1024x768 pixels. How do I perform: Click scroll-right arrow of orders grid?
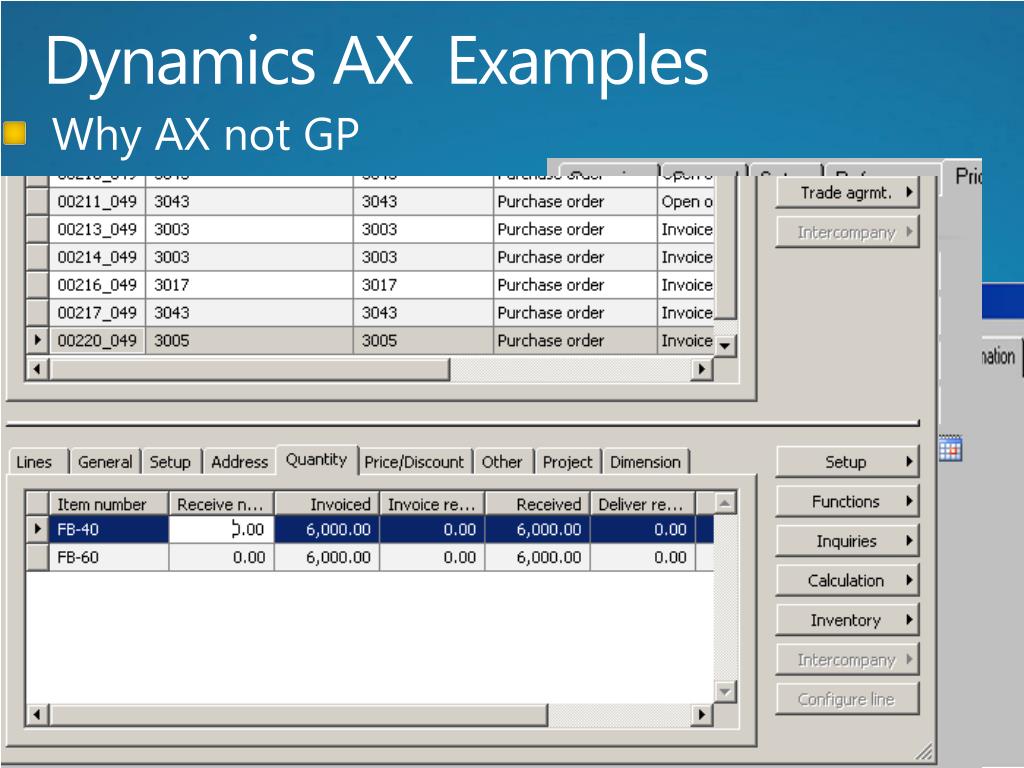(x=701, y=369)
